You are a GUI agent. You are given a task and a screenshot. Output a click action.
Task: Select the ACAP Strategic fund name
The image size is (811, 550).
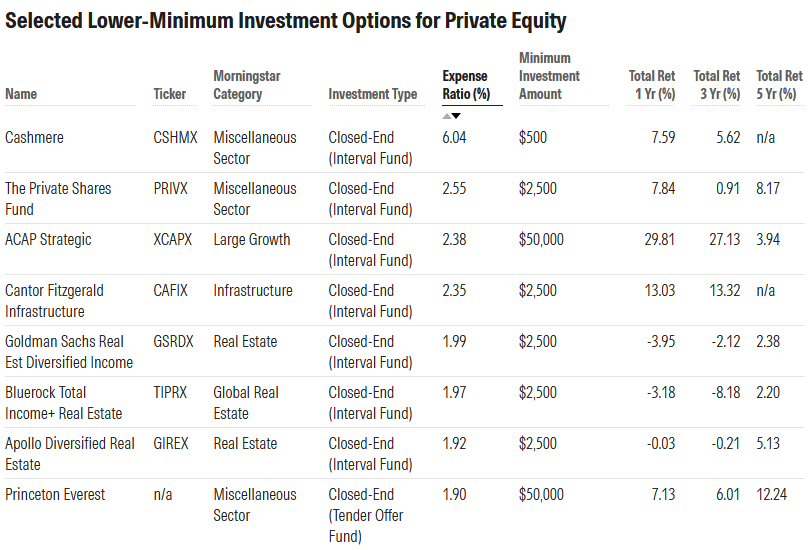coord(48,240)
